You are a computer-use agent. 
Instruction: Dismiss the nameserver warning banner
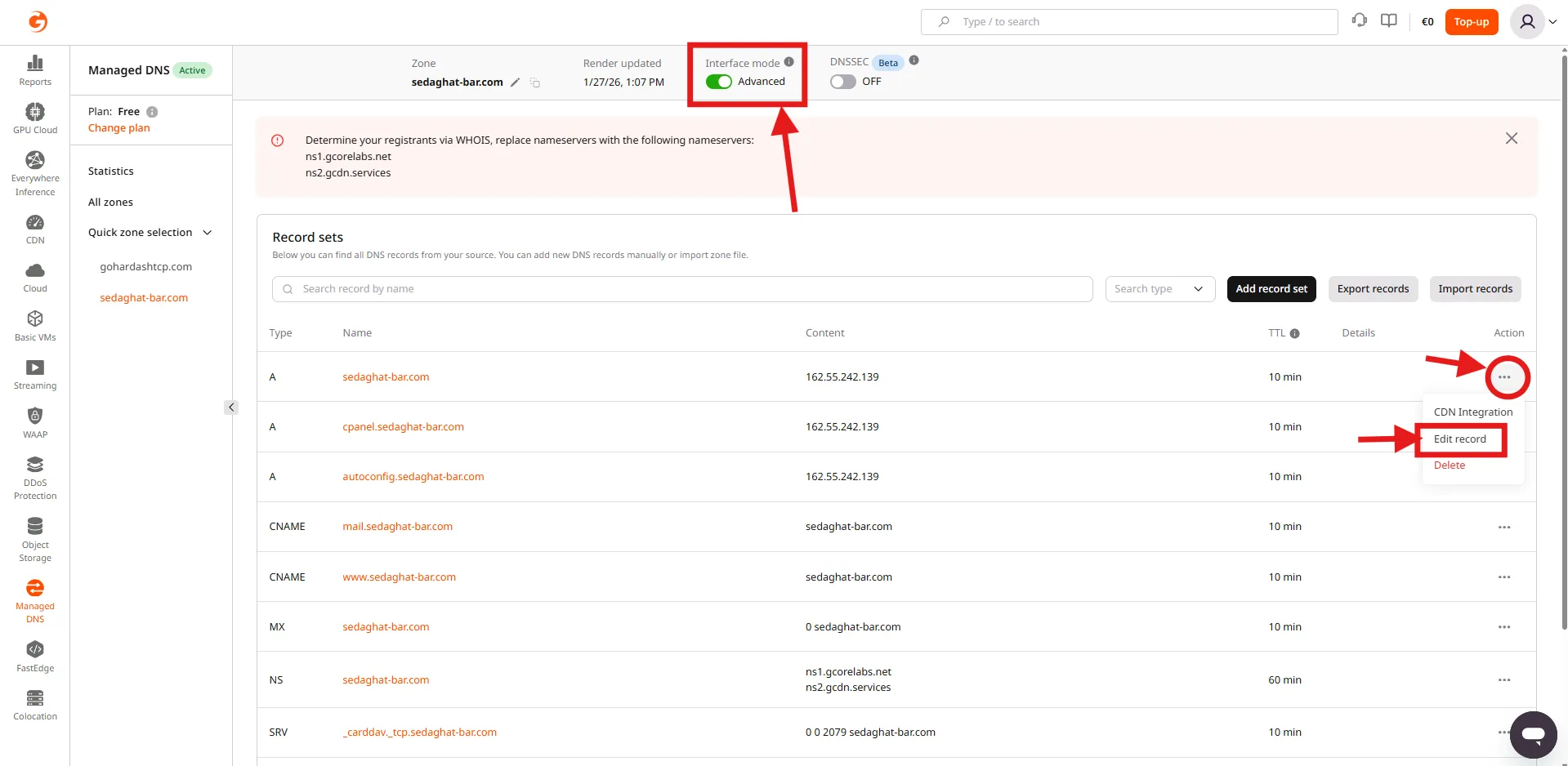coord(1511,139)
